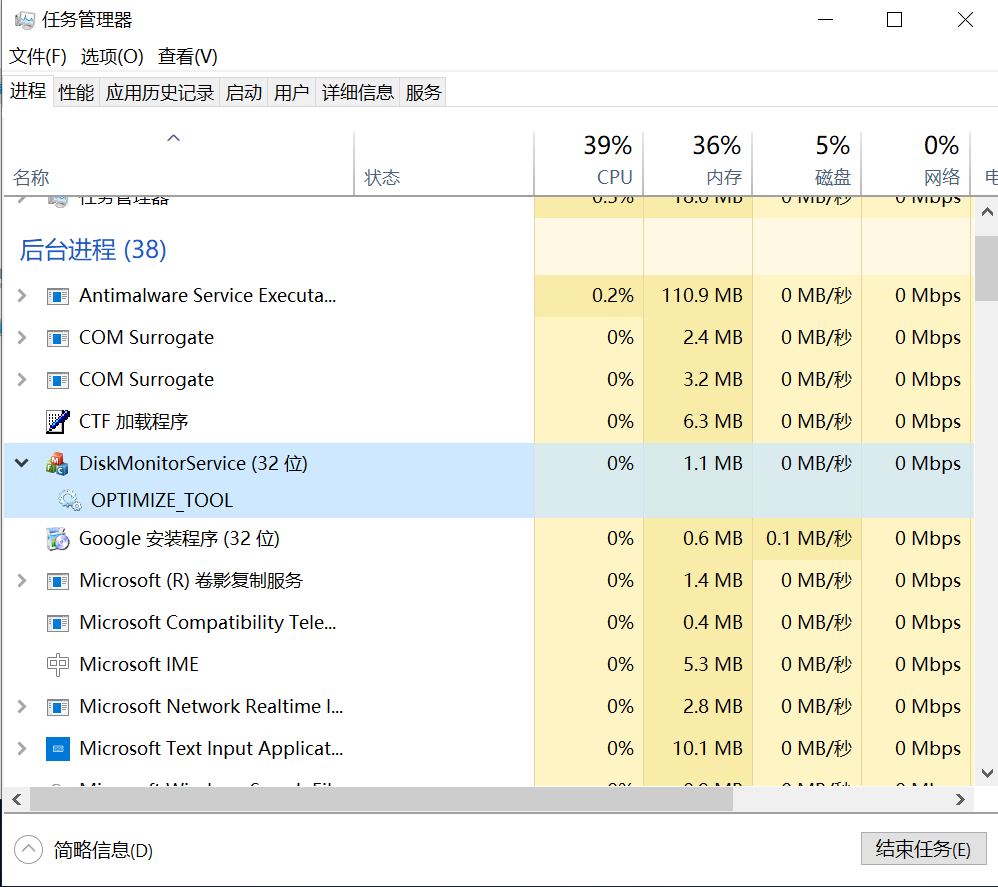
Task: Click the OPTIMIZE_TOOL gear icon
Action: [69, 501]
